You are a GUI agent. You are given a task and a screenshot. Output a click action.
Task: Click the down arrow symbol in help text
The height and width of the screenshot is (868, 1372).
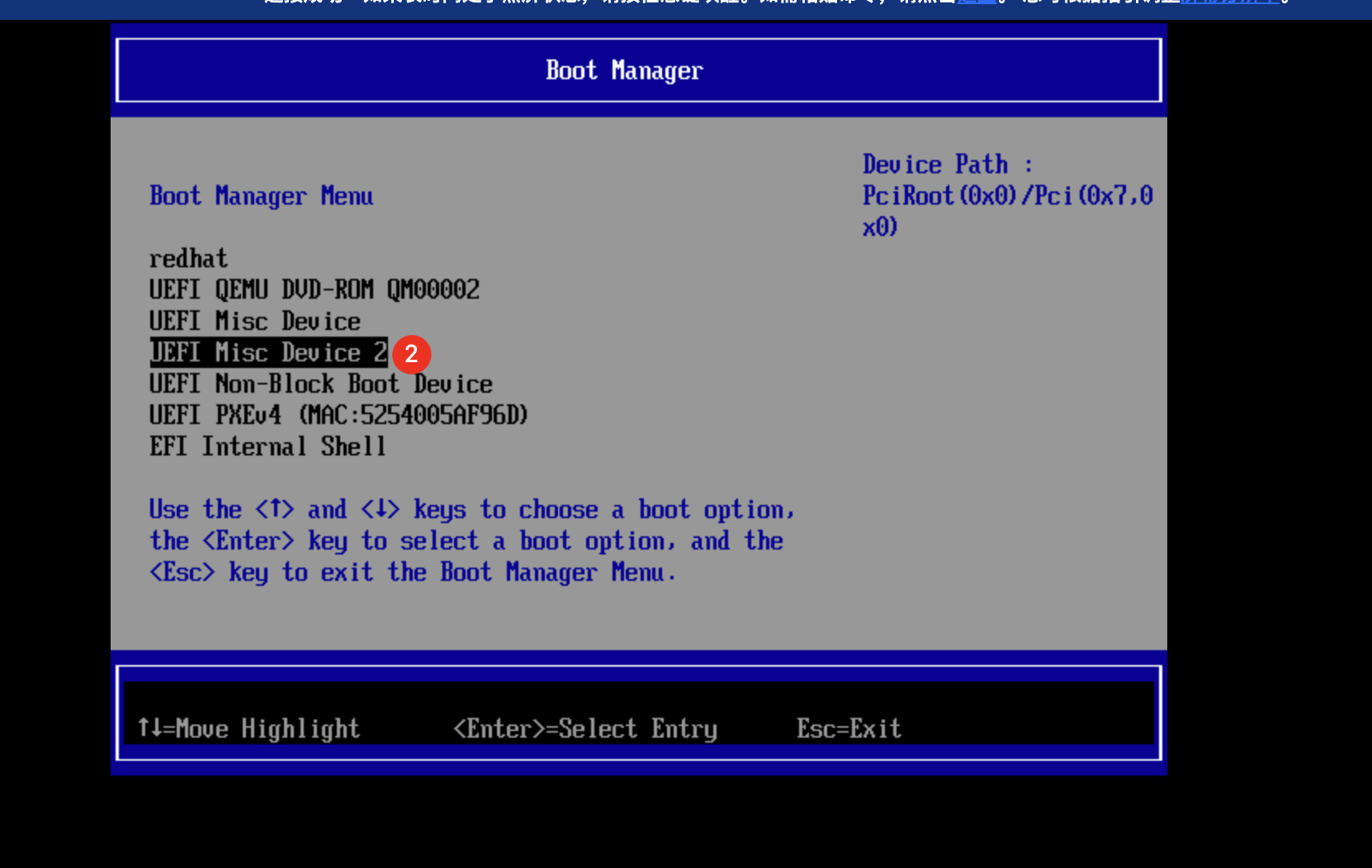(x=381, y=509)
